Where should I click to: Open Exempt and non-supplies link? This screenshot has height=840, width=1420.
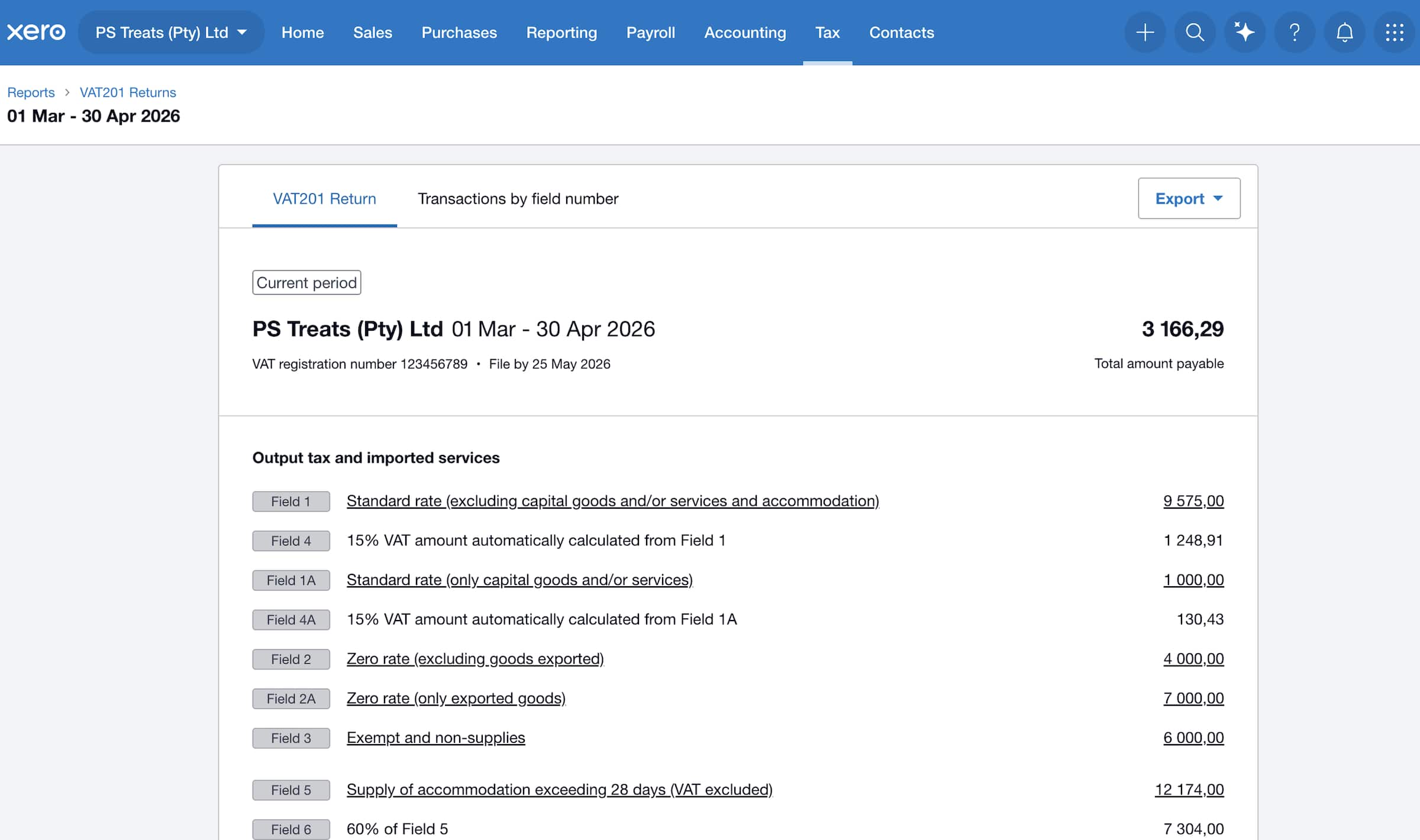point(435,738)
